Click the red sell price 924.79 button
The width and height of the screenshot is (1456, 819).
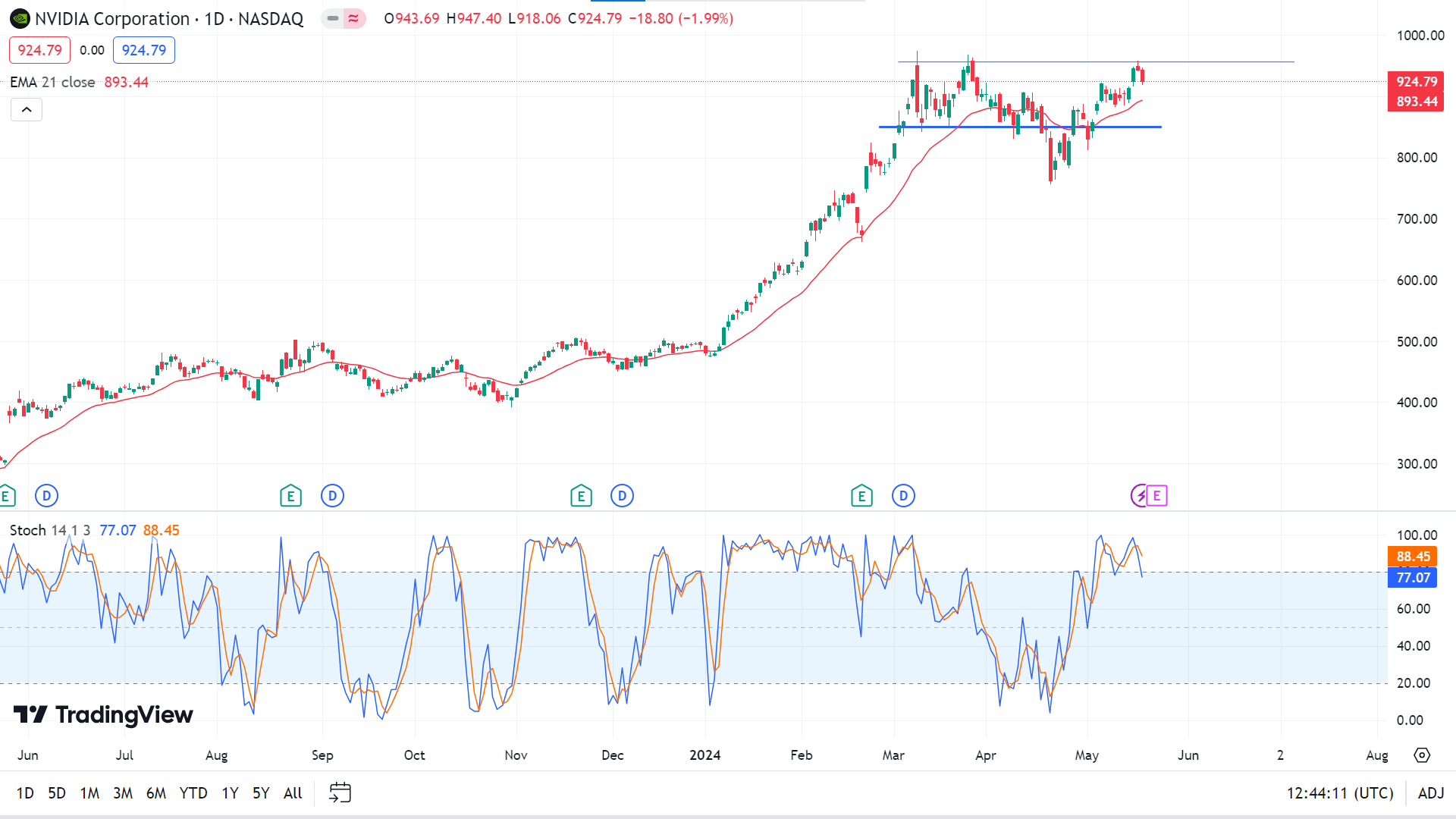click(39, 50)
